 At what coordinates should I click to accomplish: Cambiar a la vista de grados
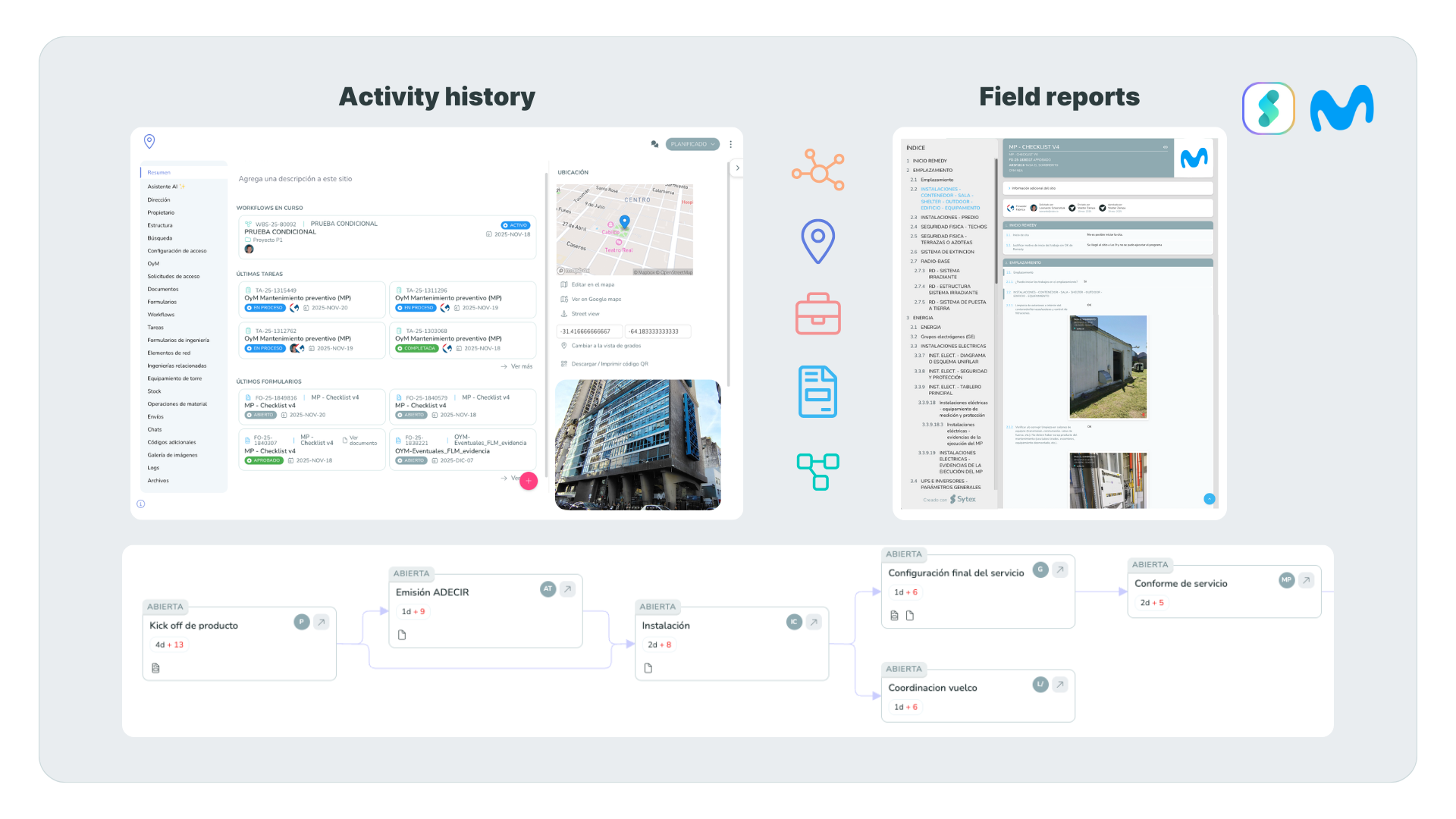[605, 346]
